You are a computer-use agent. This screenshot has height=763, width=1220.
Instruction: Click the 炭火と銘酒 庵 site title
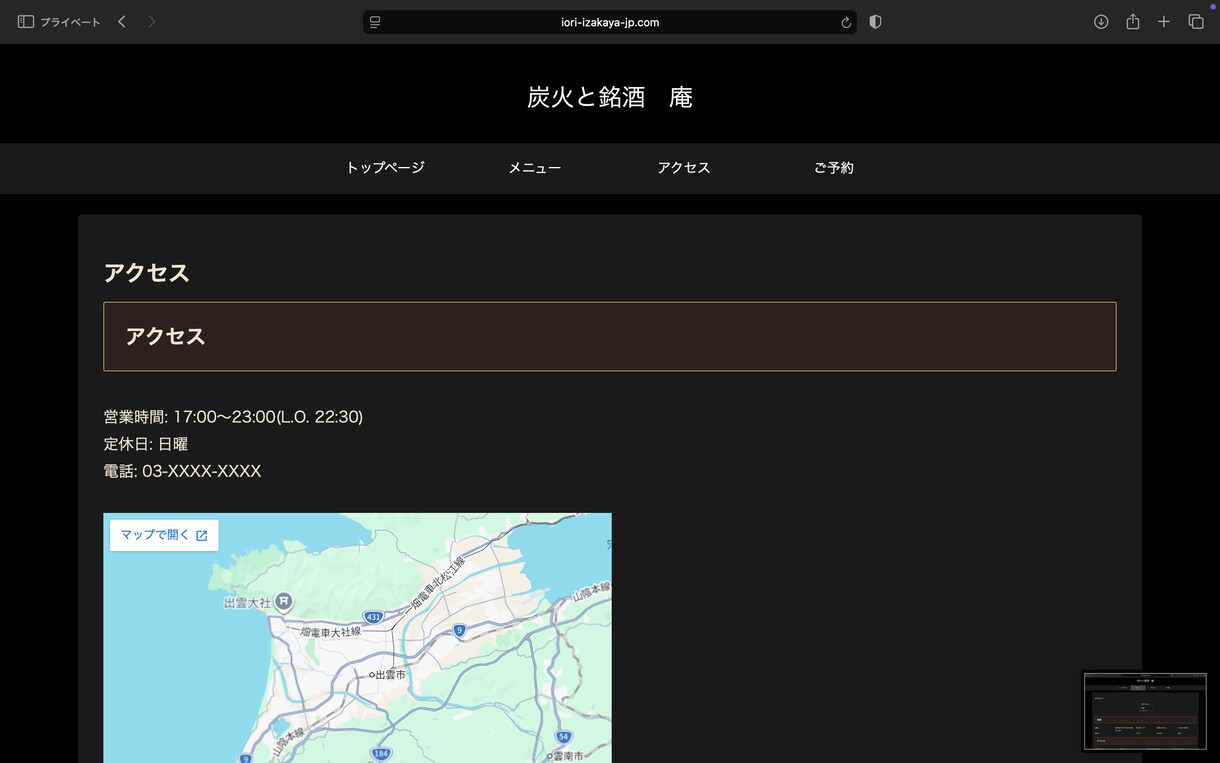click(610, 97)
